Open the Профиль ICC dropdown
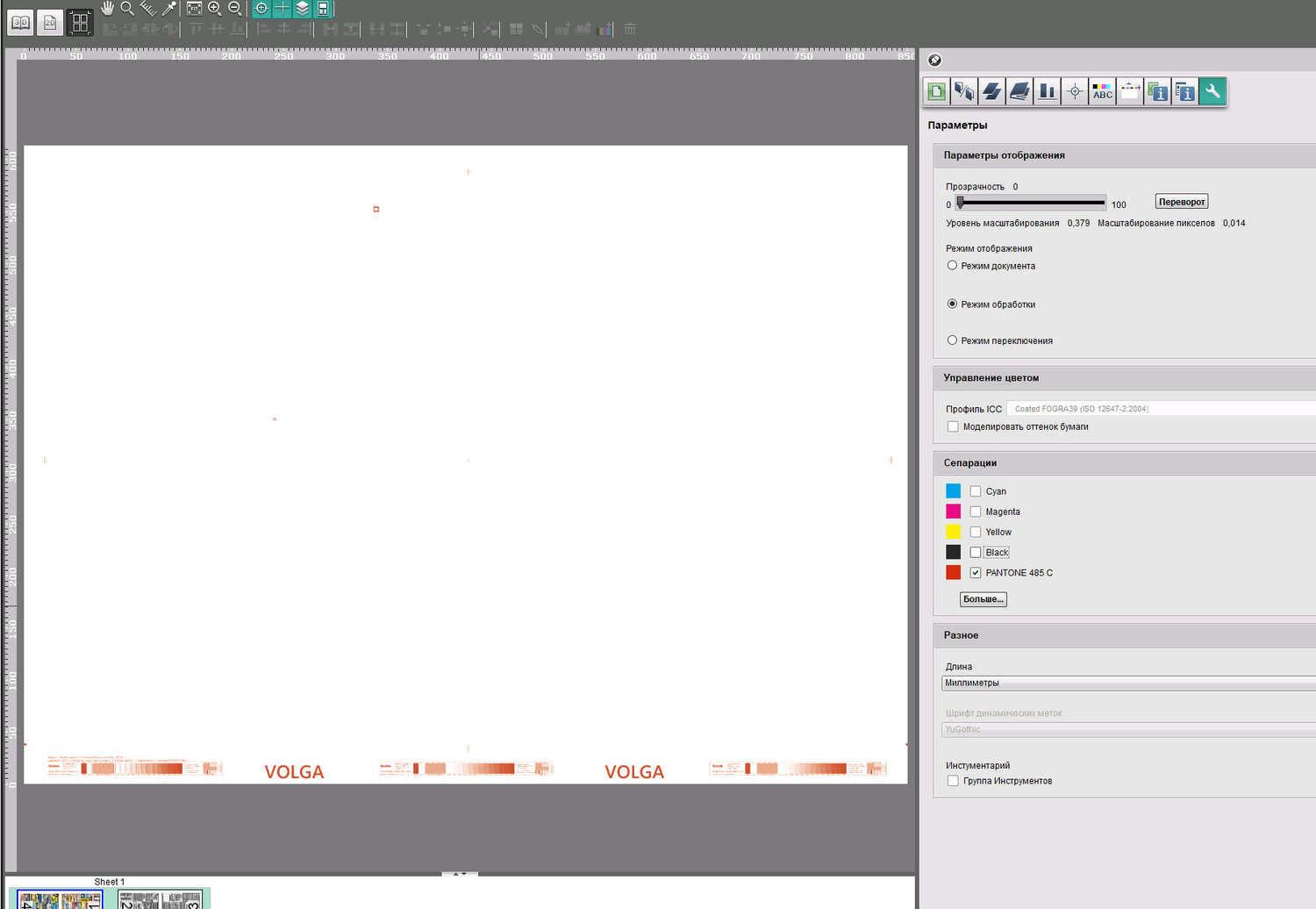 (1161, 408)
